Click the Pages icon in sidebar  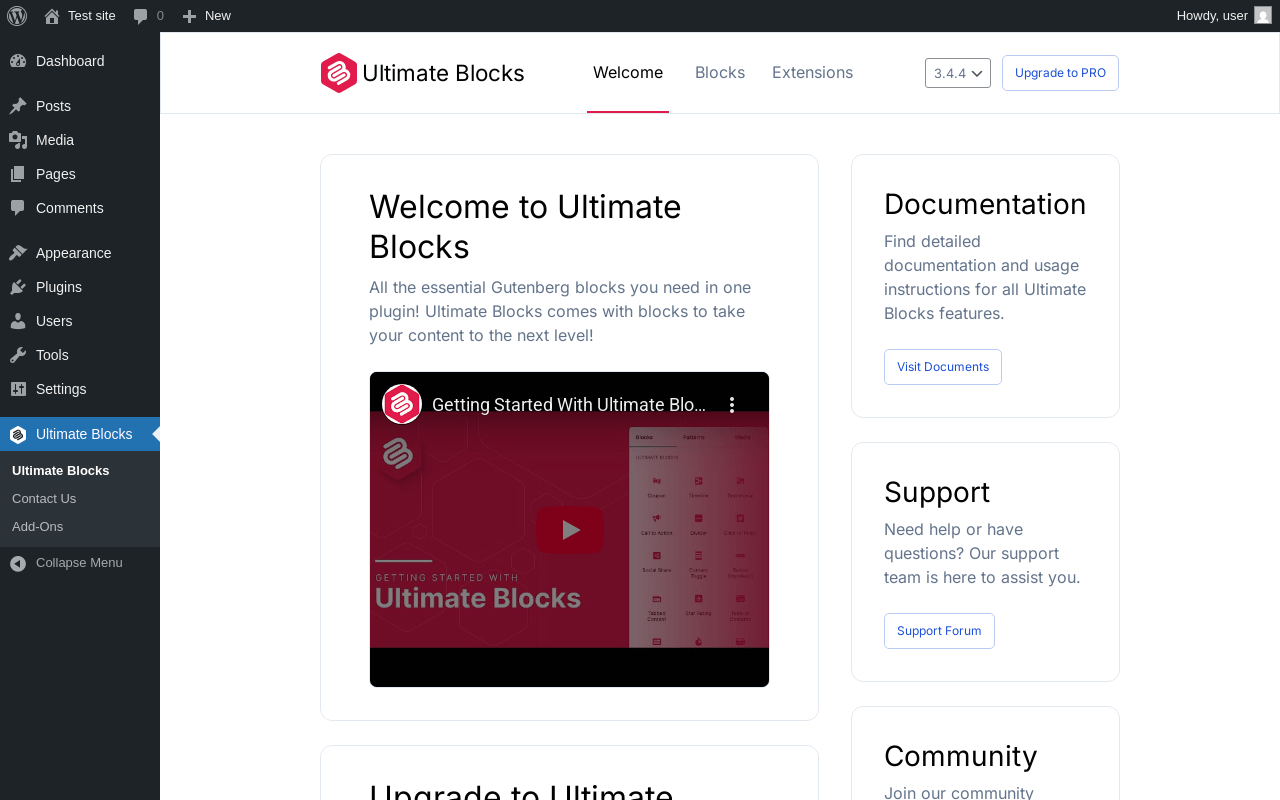pos(18,174)
